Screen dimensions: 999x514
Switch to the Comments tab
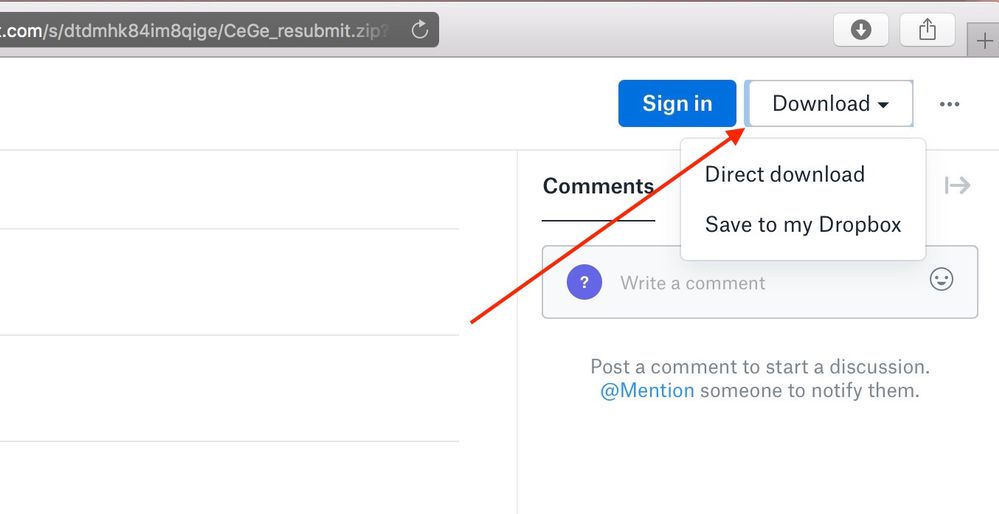coord(597,187)
